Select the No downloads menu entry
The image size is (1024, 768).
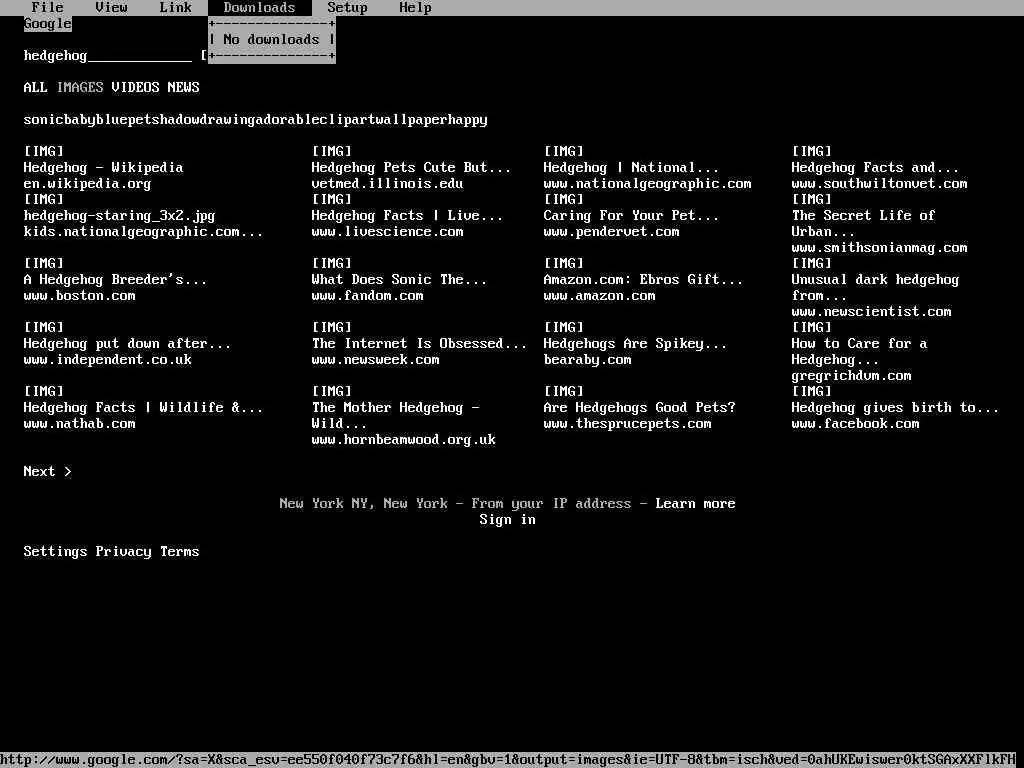tap(271, 40)
